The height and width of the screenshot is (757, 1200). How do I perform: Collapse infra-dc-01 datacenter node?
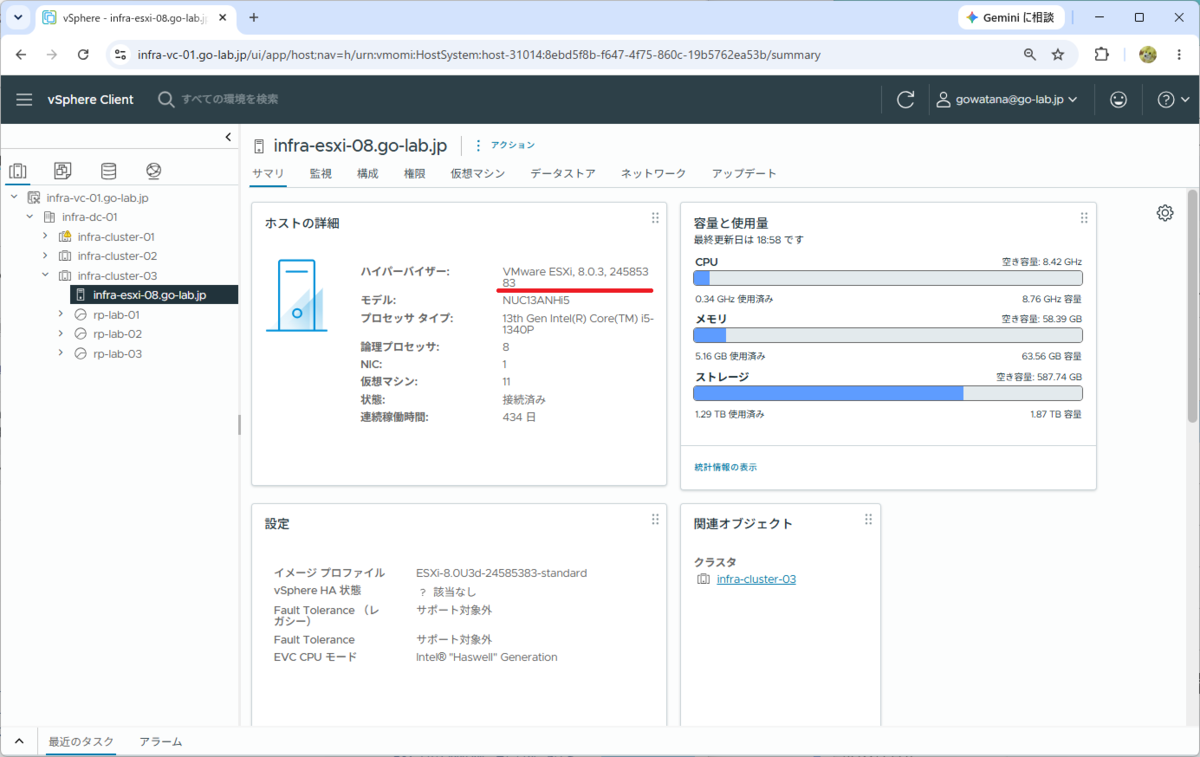click(30, 217)
